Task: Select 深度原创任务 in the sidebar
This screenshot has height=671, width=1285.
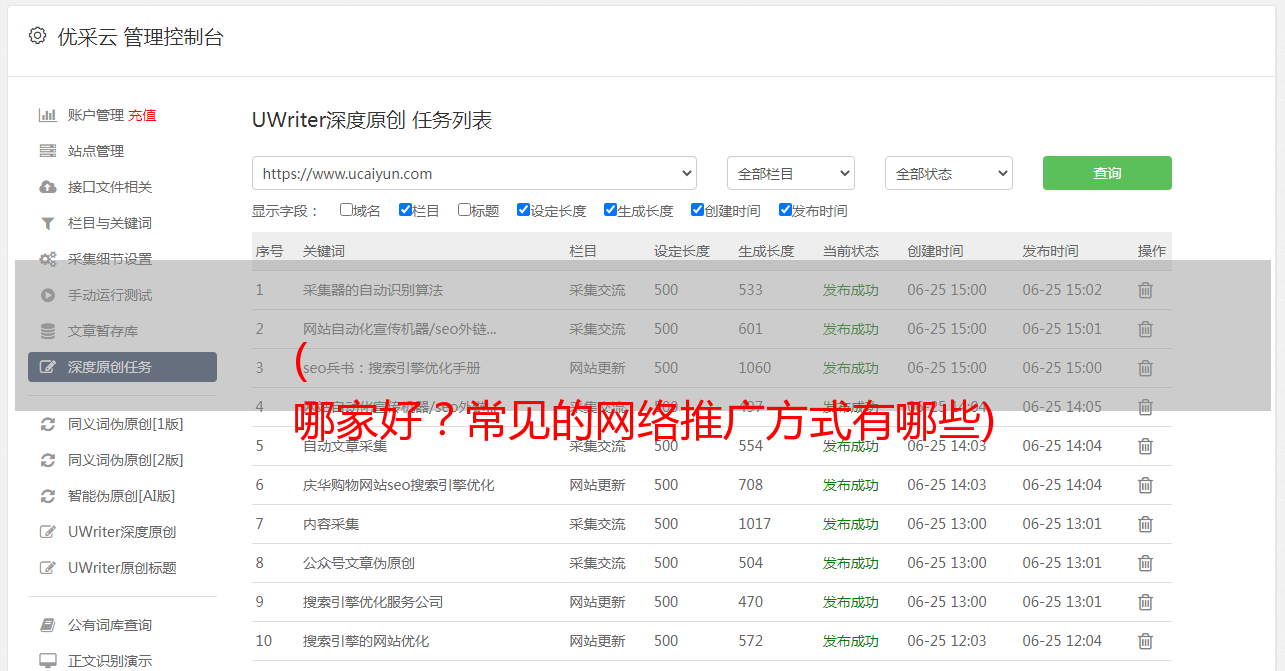Action: click(x=122, y=367)
